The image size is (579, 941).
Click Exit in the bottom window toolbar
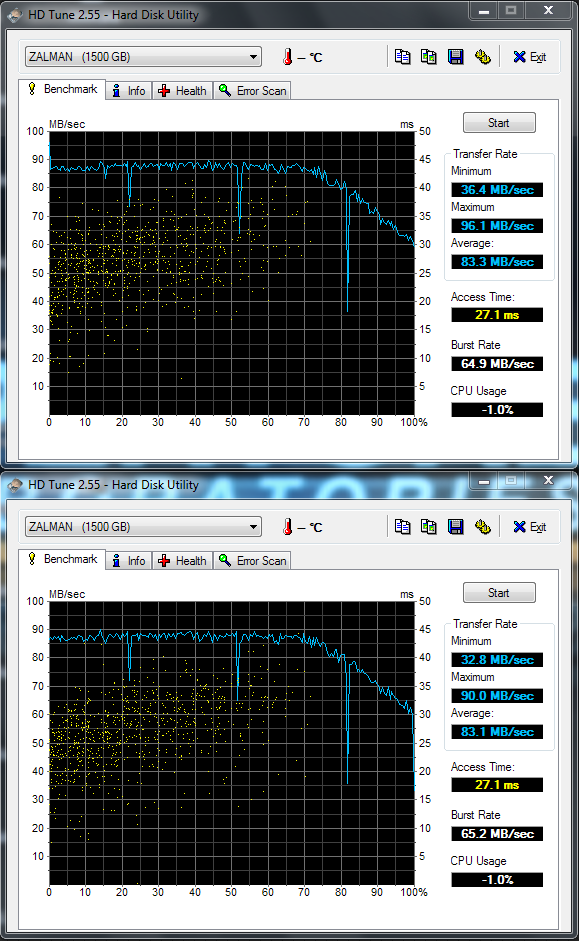point(529,527)
